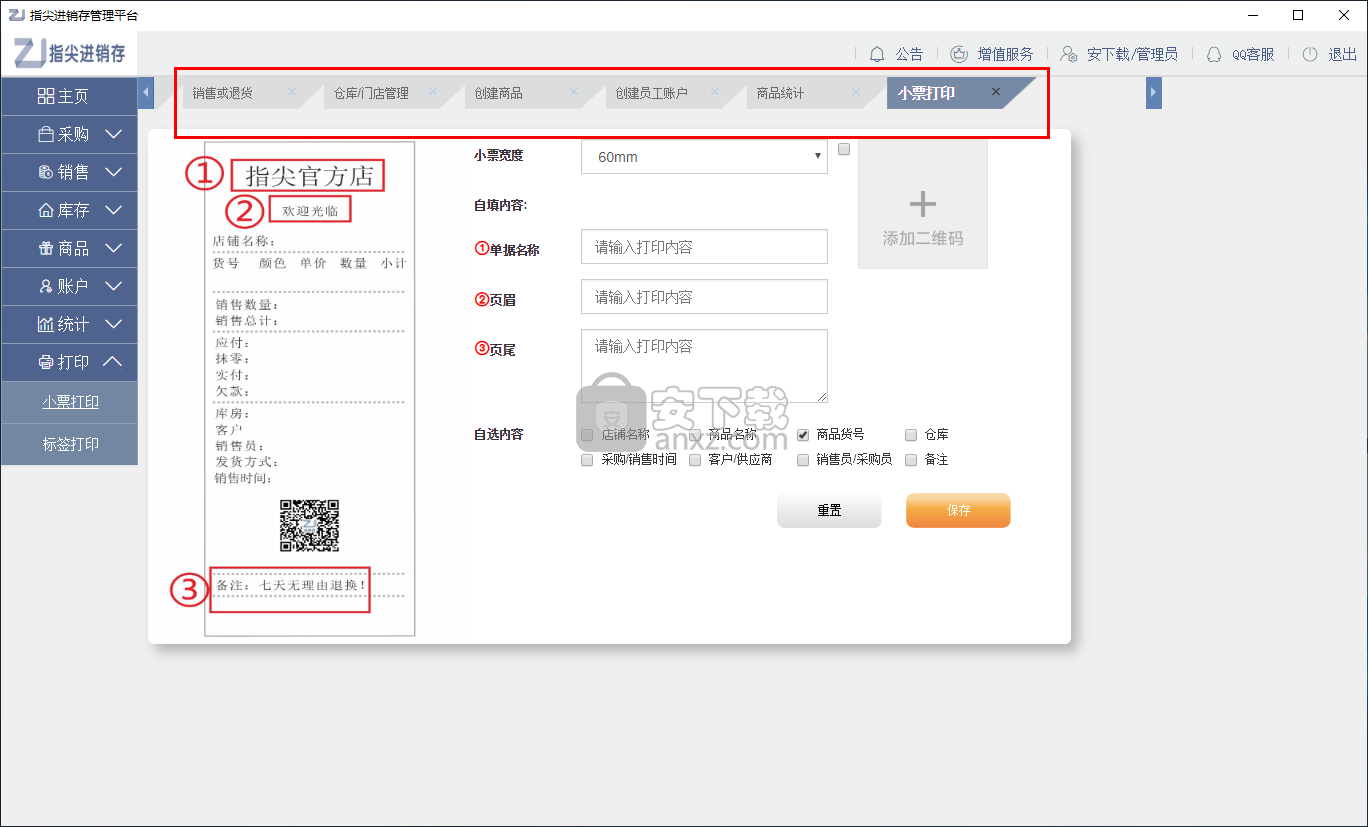
Task: Click the 统计 chart icon
Action: pyautogui.click(x=46, y=324)
